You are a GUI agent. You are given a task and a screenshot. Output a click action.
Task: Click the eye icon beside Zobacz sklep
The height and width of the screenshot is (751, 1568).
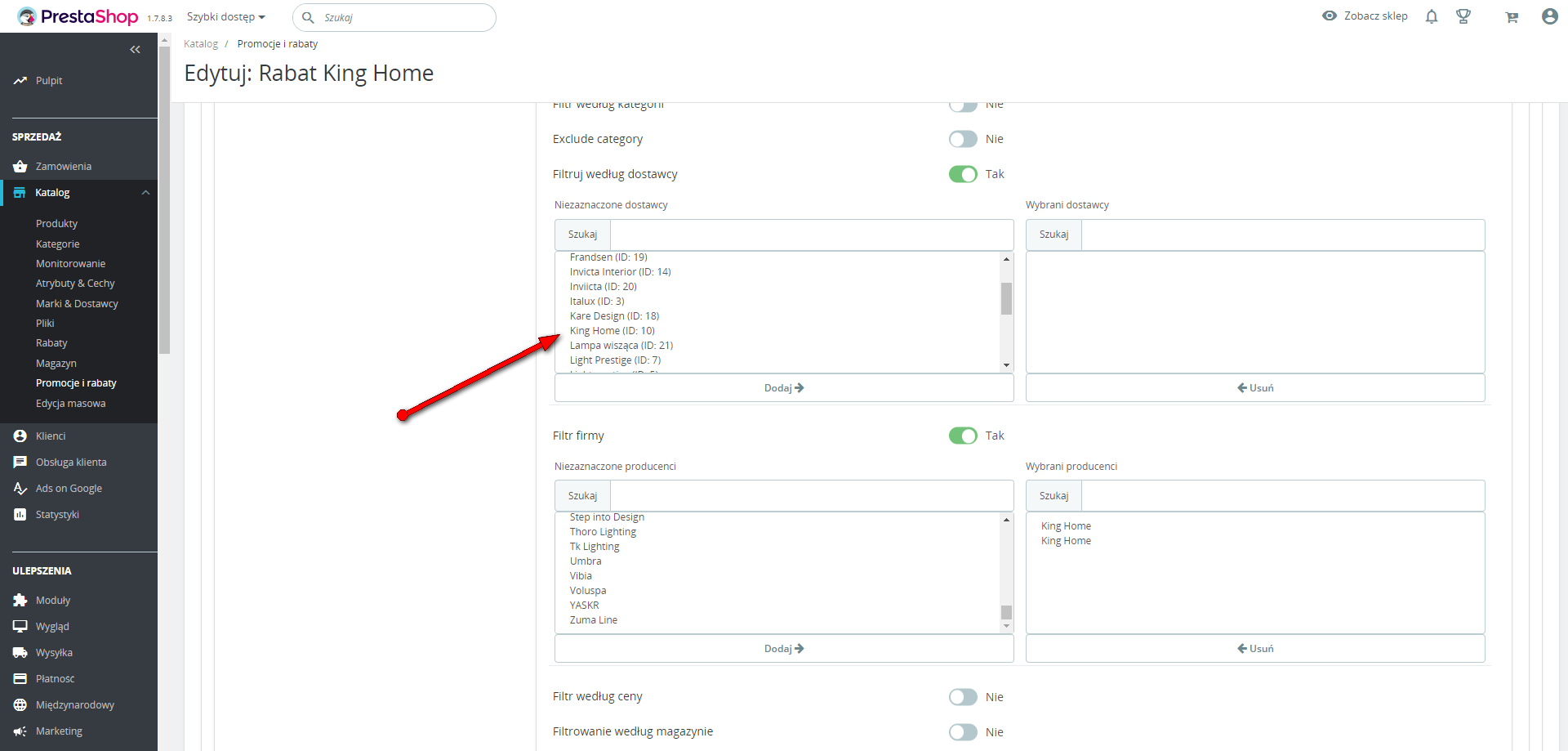pyautogui.click(x=1330, y=16)
